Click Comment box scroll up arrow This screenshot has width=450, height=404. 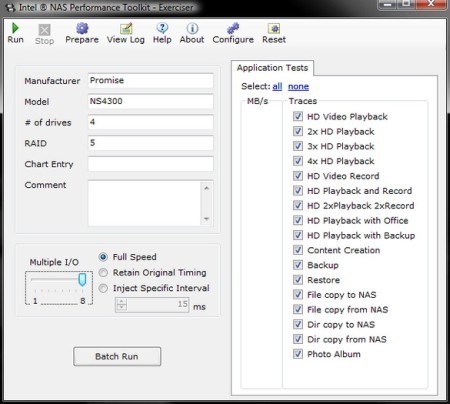(207, 188)
